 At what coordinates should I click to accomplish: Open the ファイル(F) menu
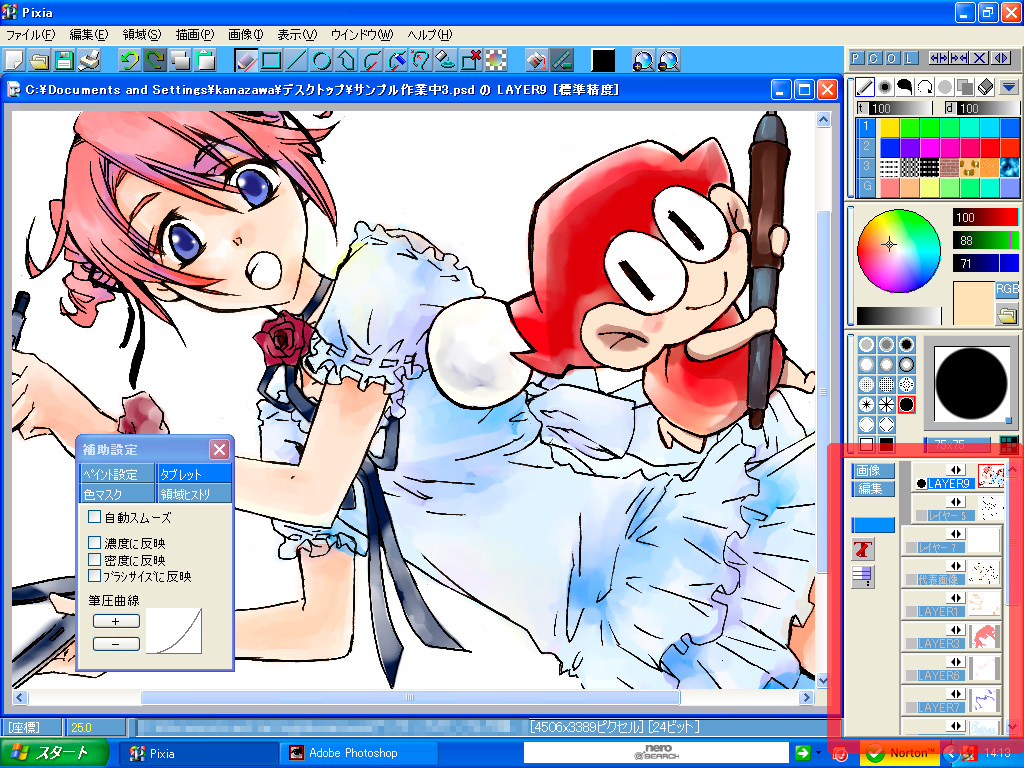pyautogui.click(x=30, y=35)
